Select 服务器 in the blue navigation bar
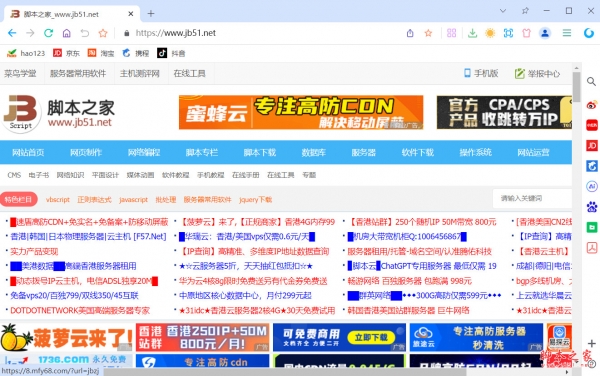Screen dimensions: 600x376 [x=364, y=152]
